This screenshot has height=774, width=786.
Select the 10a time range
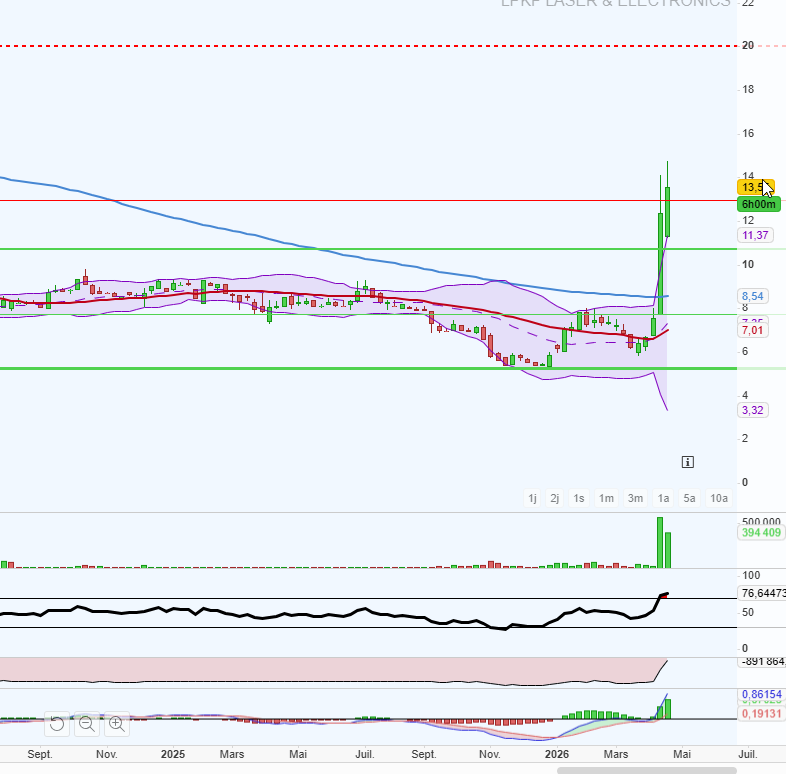[x=719, y=498]
